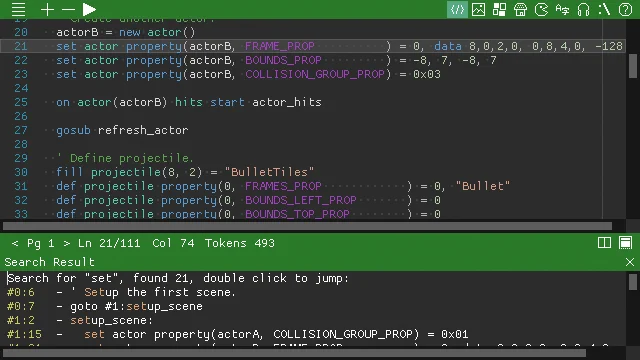Click FRAME_PROP on line 21
Viewport: 640px width, 360px height.
(x=280, y=46)
